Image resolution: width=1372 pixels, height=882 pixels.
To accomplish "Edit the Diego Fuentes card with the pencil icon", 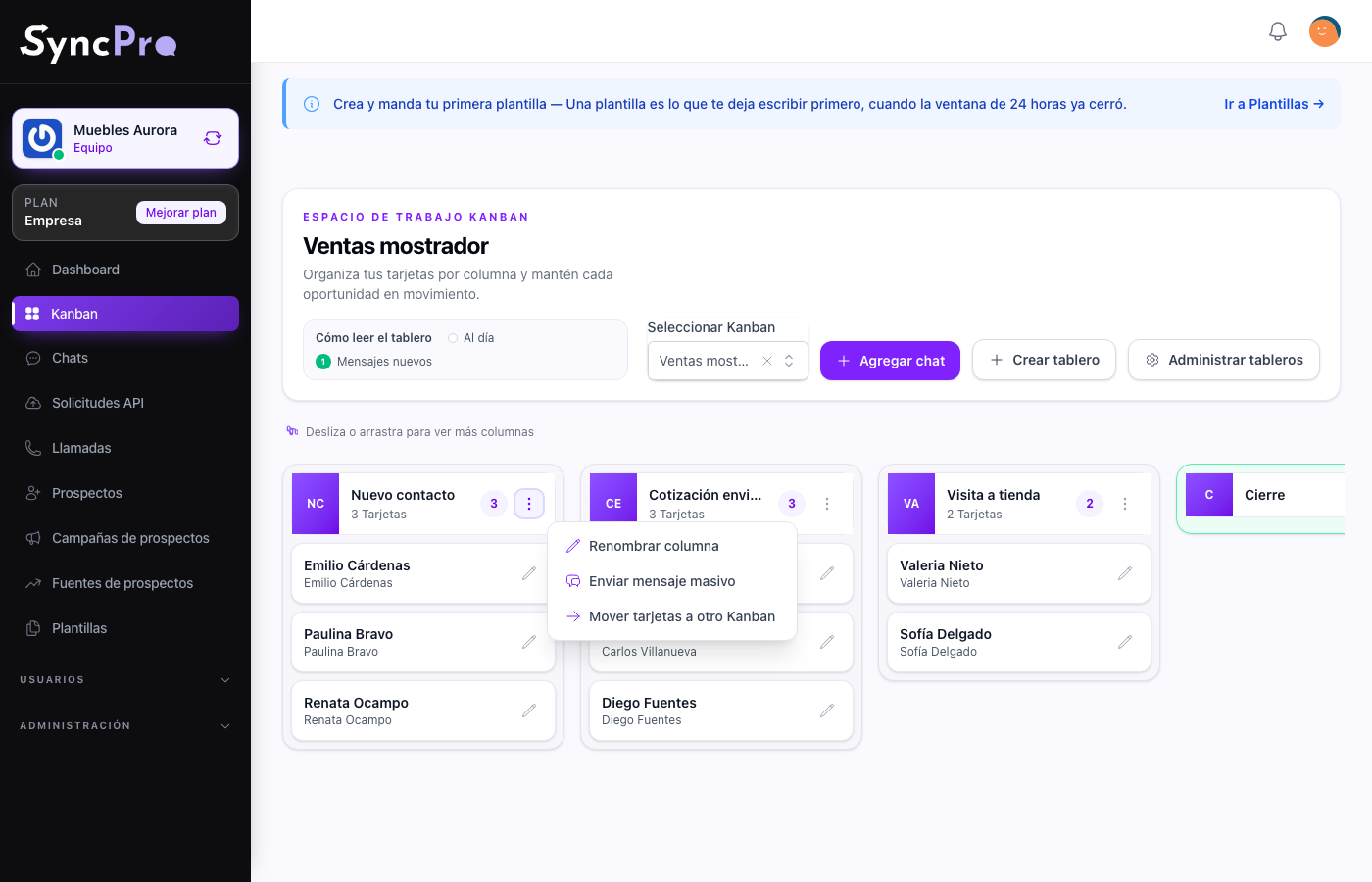I will [x=827, y=710].
